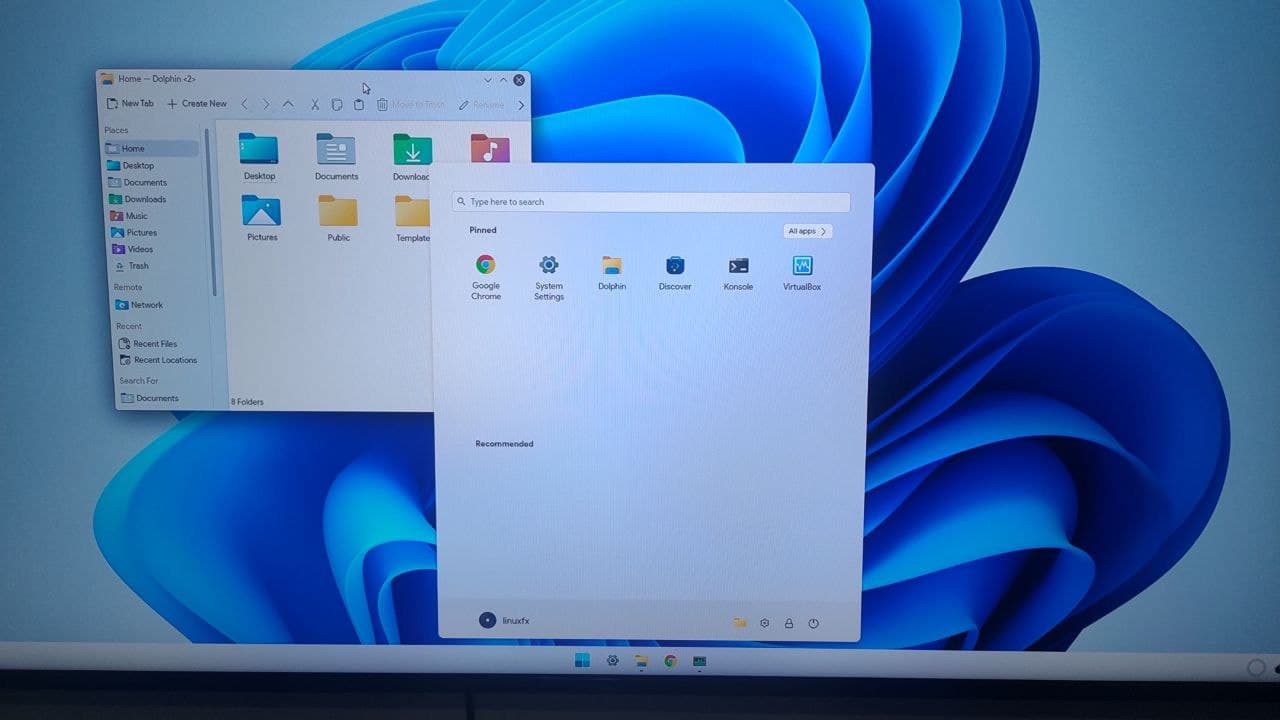
Task: Open Settings from the taskbar
Action: coord(612,661)
